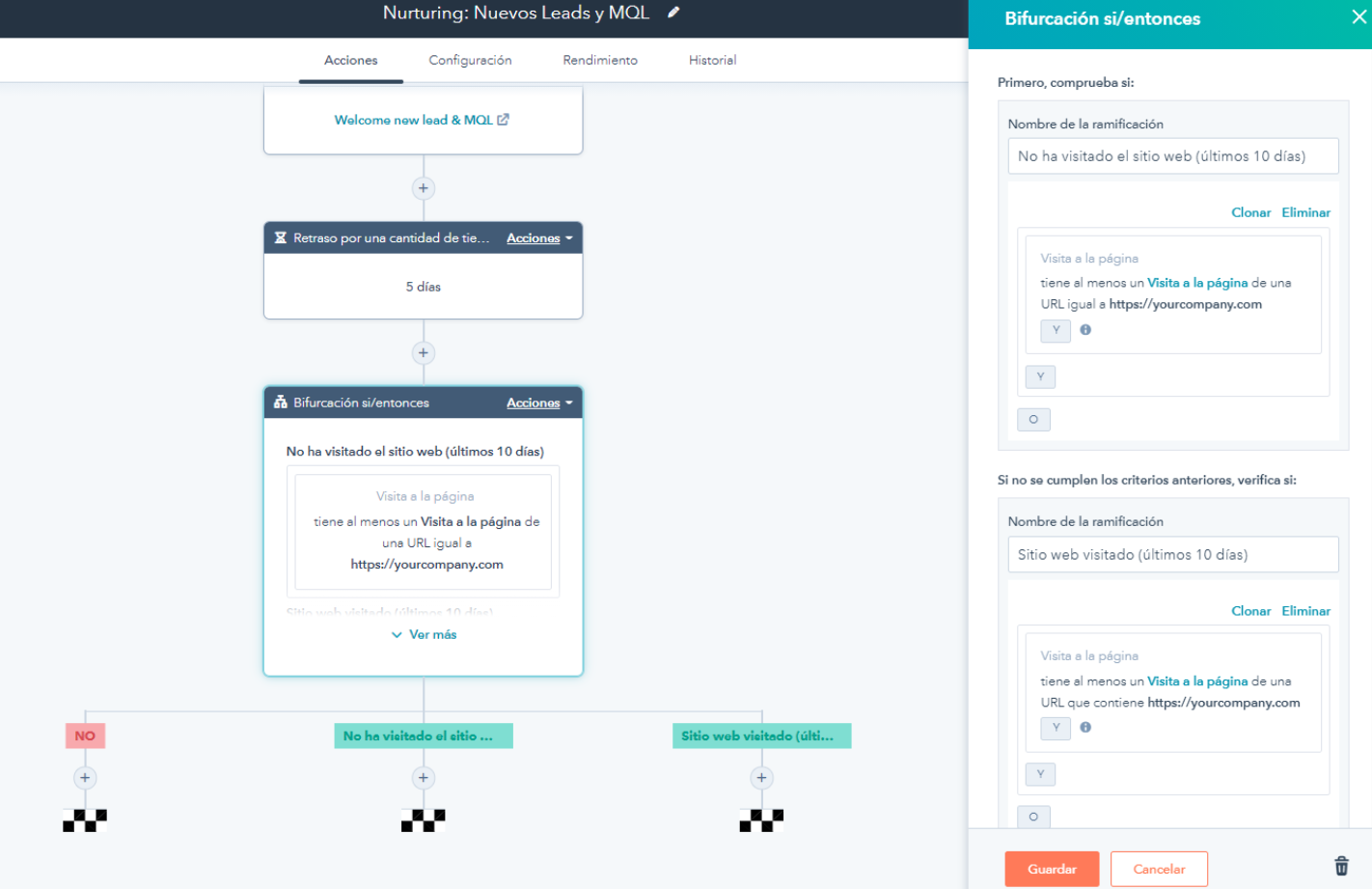Click 5 días delay value

(x=423, y=287)
